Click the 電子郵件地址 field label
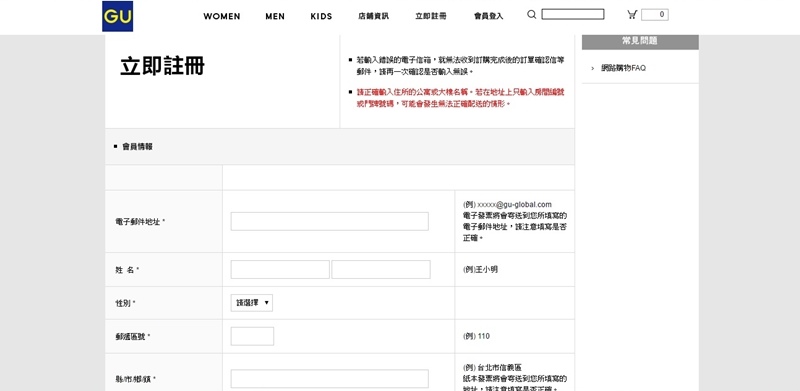This screenshot has height=391, width=800. click(140, 222)
